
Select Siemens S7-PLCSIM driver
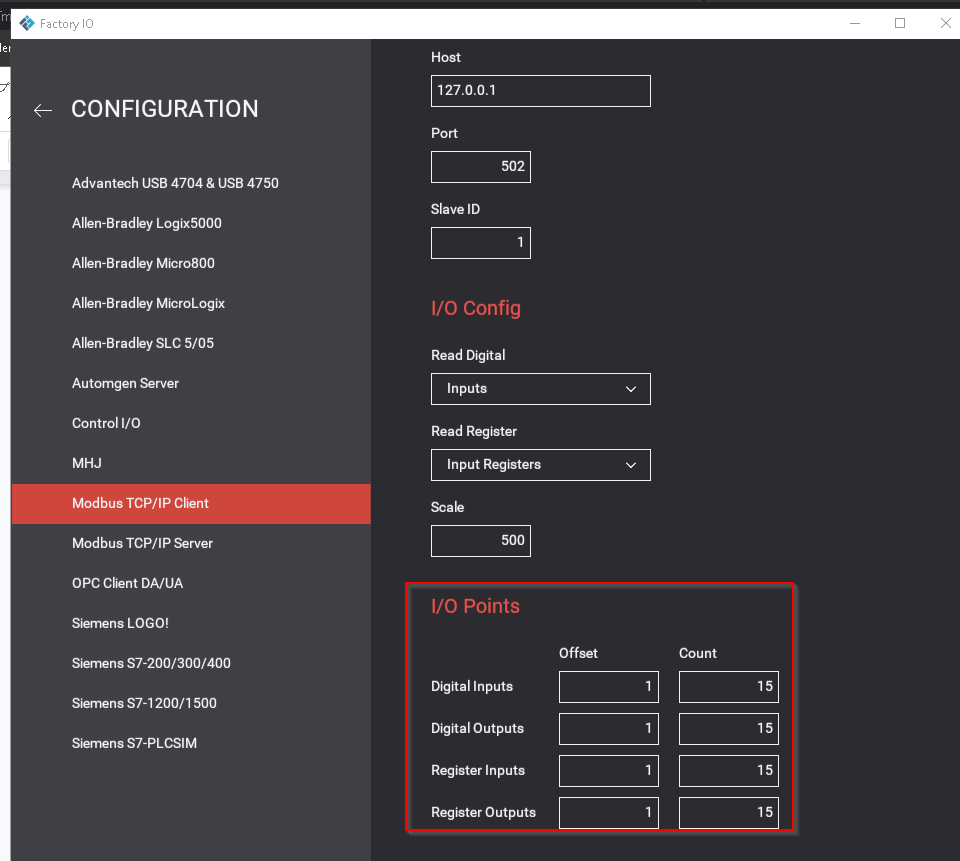(x=134, y=743)
